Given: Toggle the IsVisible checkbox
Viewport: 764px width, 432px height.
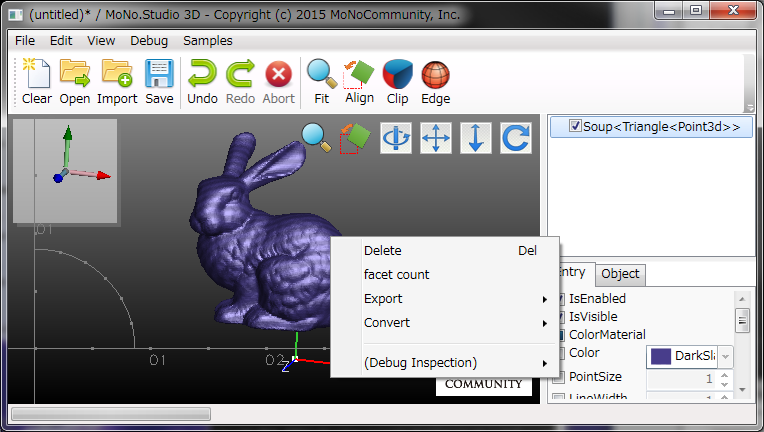Looking at the screenshot, I should click(x=560, y=317).
